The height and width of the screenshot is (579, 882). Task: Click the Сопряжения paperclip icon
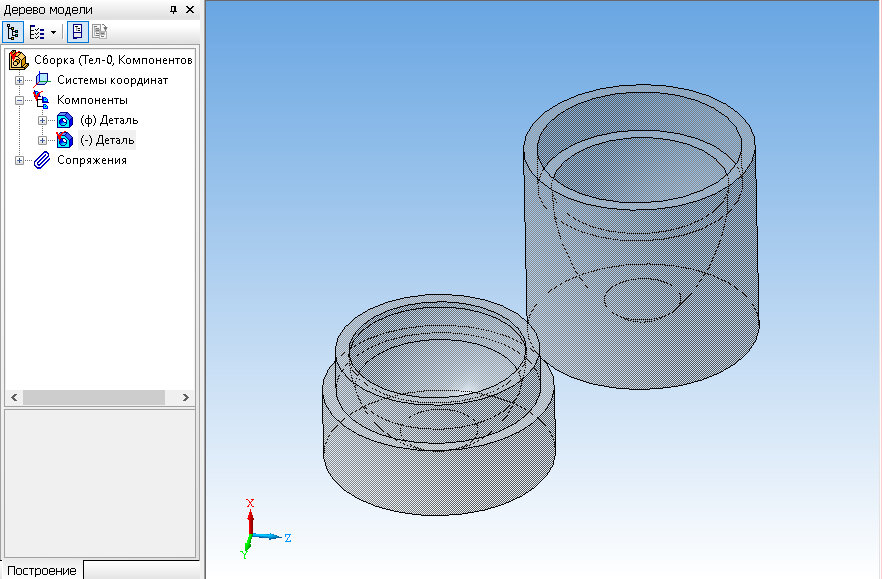tap(42, 160)
